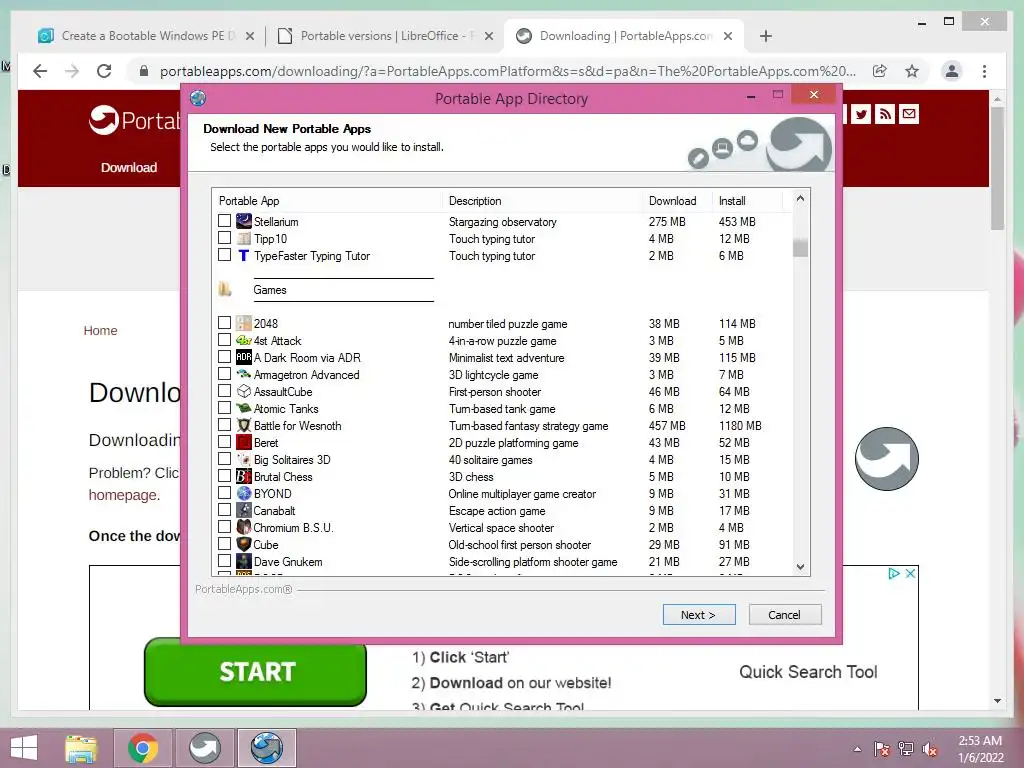Viewport: 1024px width, 768px height.
Task: Click the Atomic Tanks icon
Action: point(244,408)
